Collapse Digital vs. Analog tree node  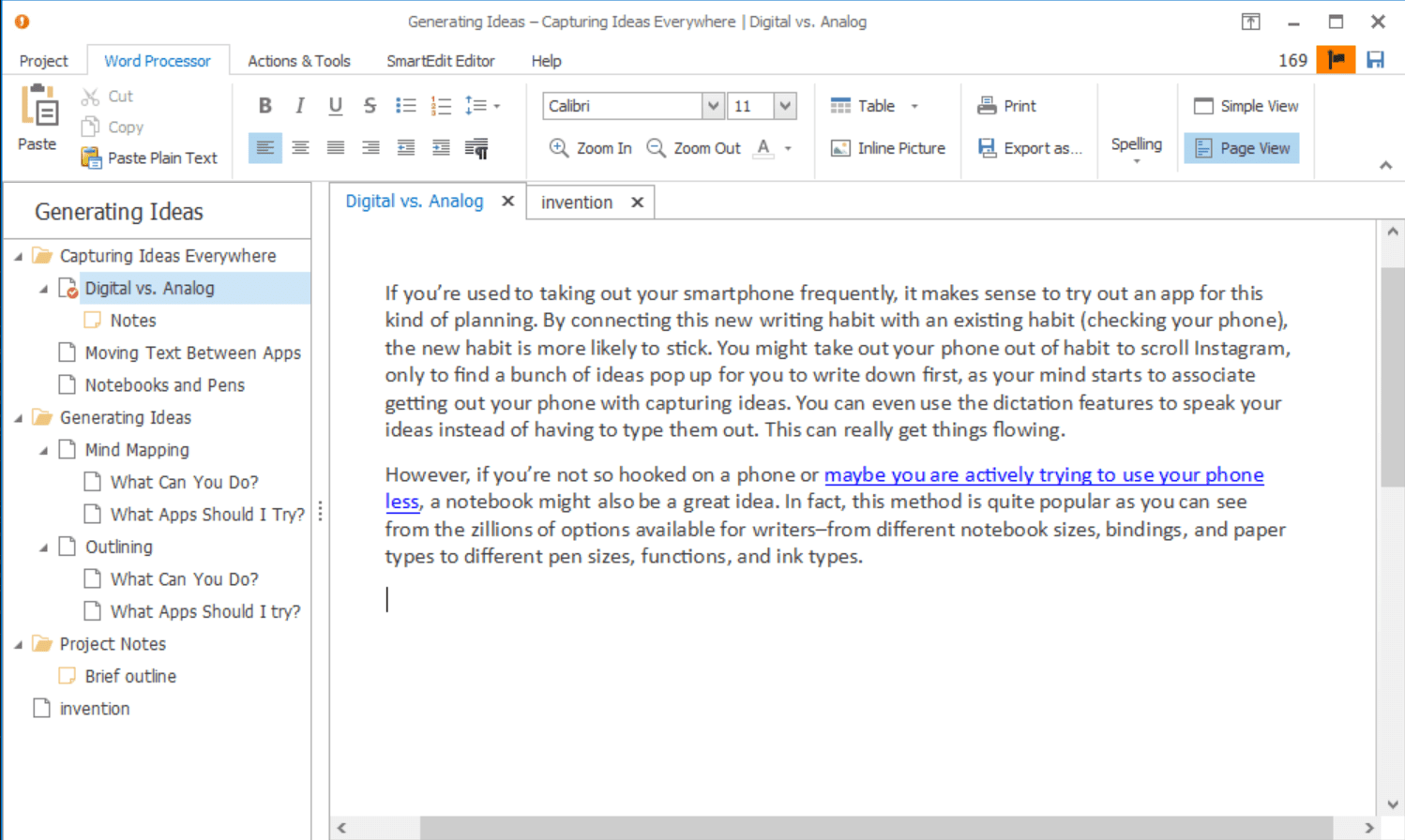click(x=43, y=289)
